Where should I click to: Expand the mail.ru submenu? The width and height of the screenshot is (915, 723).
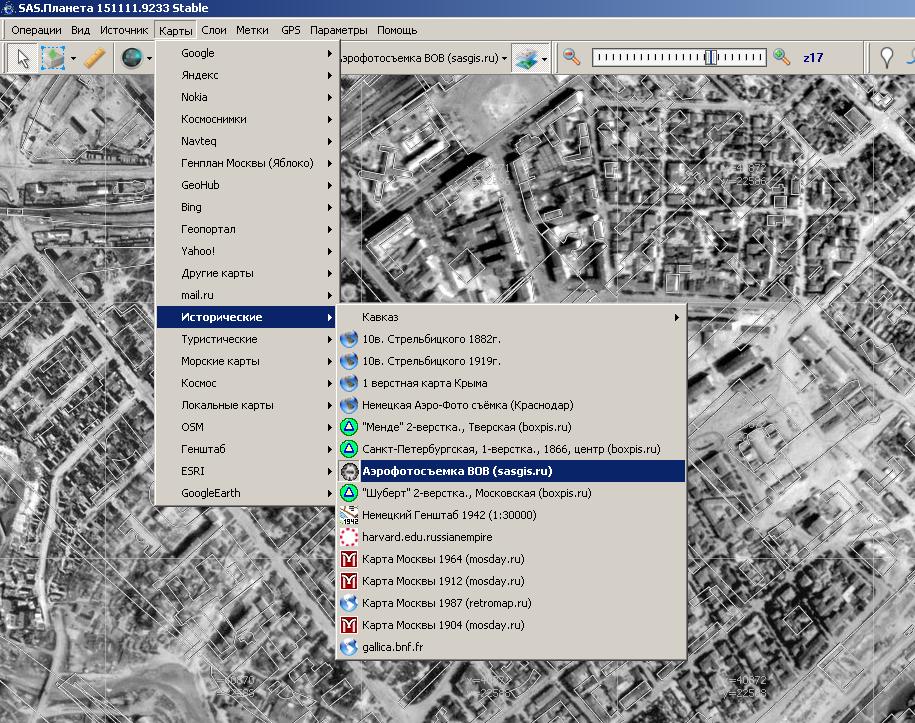click(247, 295)
